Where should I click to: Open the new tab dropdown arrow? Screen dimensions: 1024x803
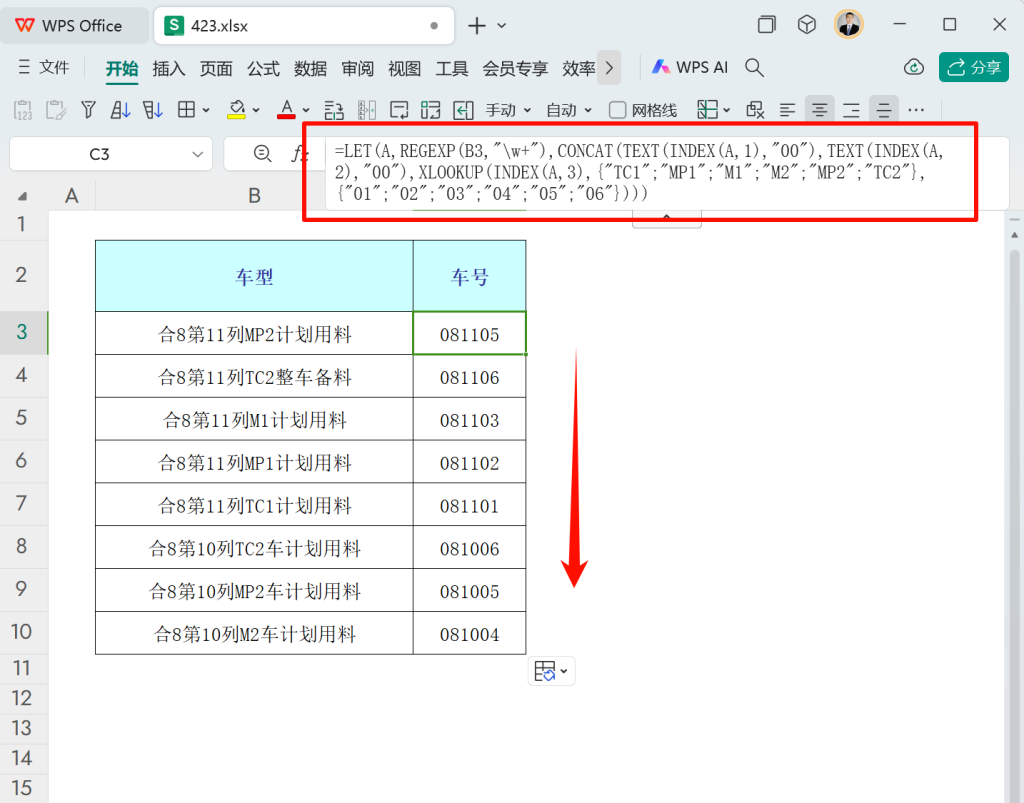click(502, 25)
